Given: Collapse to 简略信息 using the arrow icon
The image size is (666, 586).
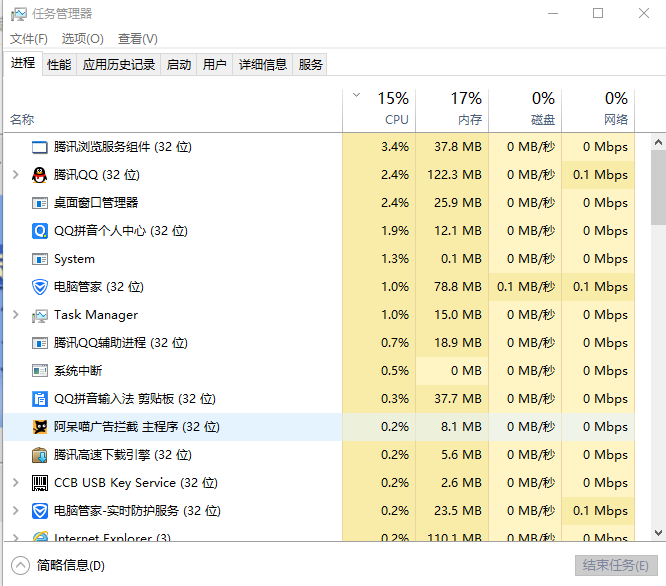Looking at the screenshot, I should click(20, 565).
